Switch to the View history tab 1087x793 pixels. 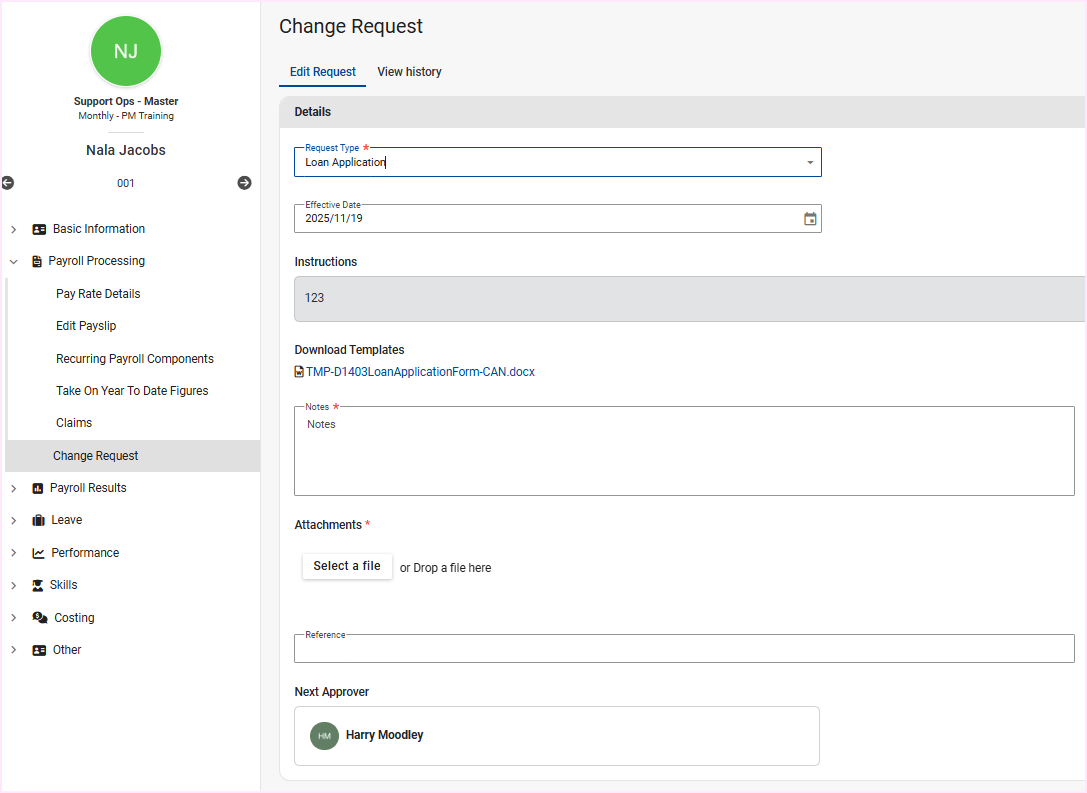tap(409, 72)
